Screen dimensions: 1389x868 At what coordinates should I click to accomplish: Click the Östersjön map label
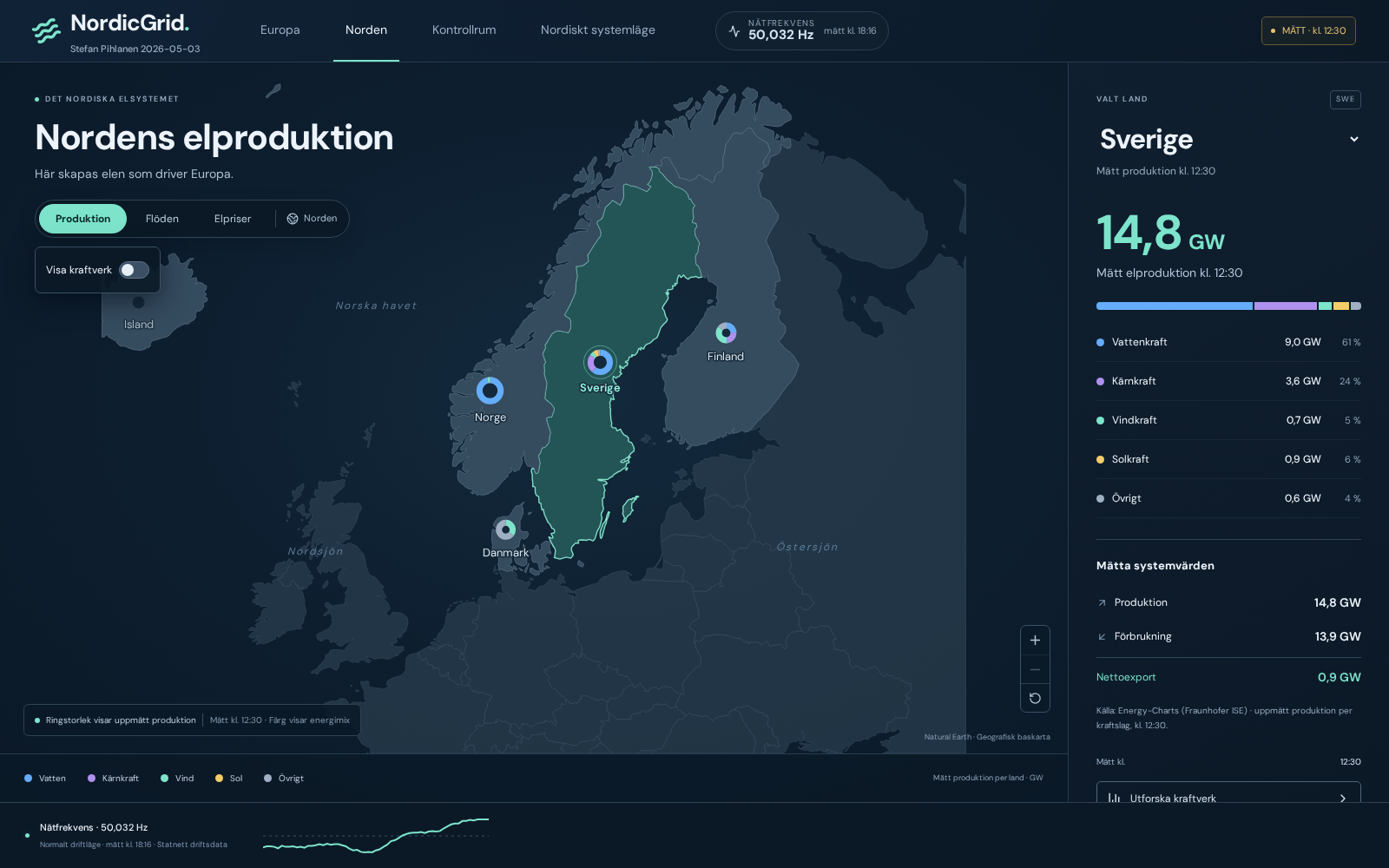[x=807, y=547]
